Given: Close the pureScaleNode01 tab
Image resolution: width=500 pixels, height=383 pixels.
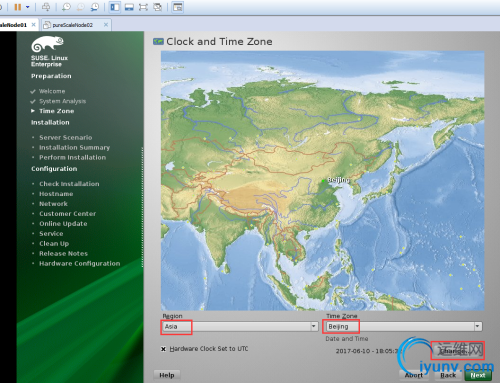Looking at the screenshot, I should click(33, 25).
